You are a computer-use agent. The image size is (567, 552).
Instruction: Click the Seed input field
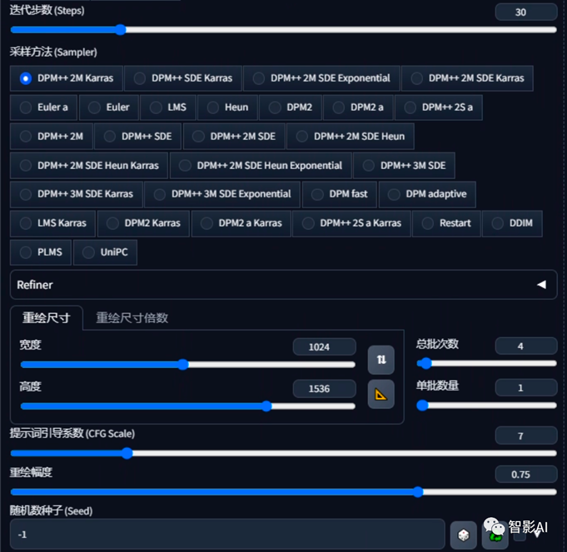tap(227, 534)
